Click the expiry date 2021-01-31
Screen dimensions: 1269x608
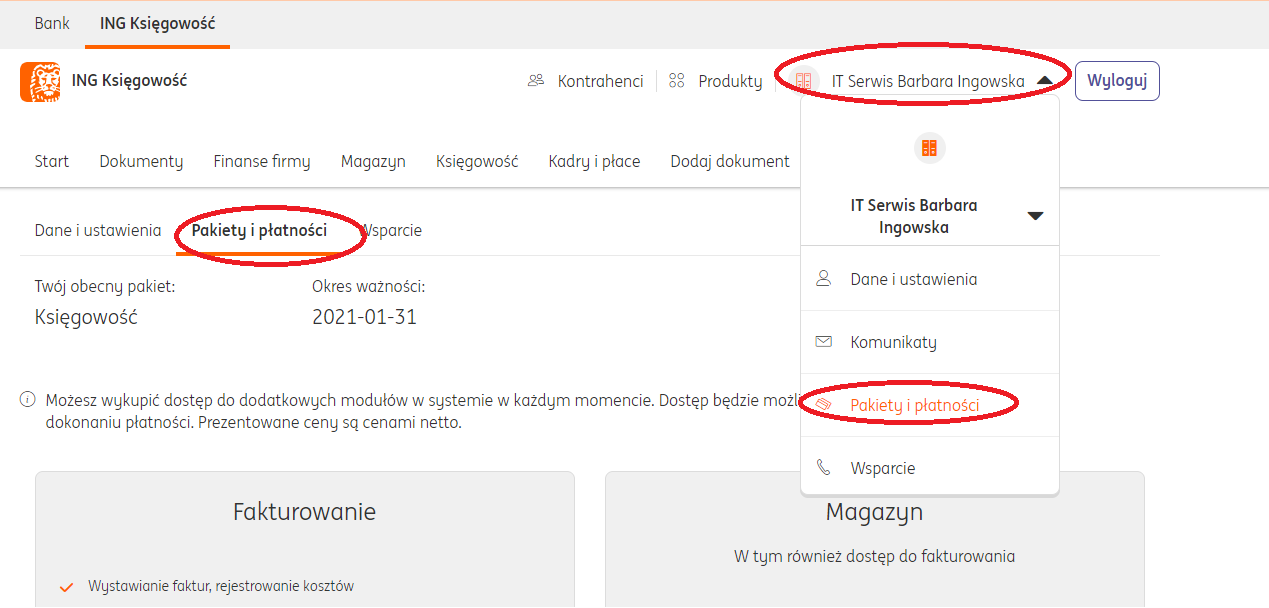point(364,318)
